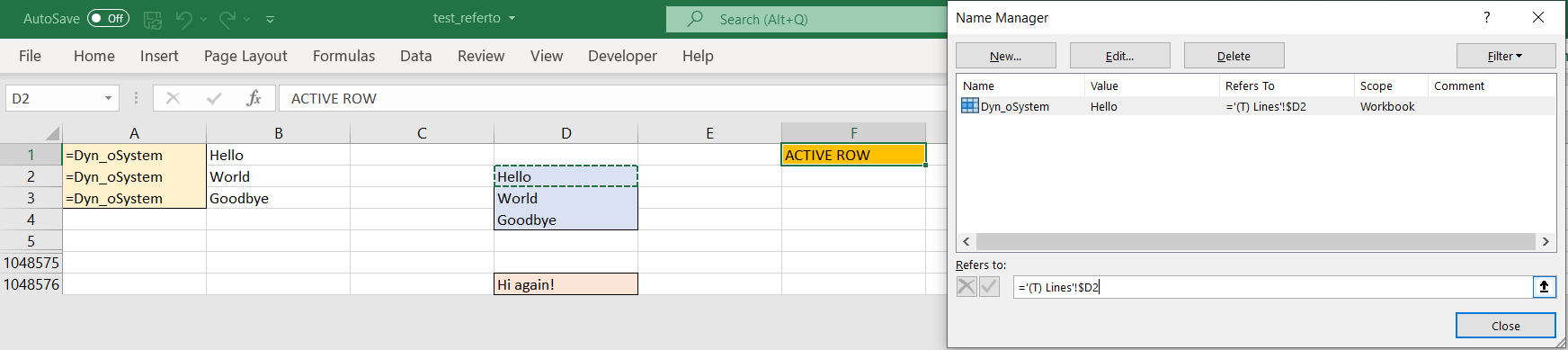Viewport: 1568px width, 350px height.
Task: Select the Dyn_oSystem name row
Action: (1256, 106)
